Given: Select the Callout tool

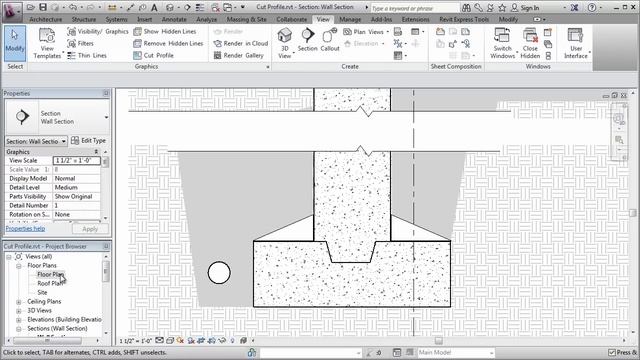Looking at the screenshot, I should point(330,40).
